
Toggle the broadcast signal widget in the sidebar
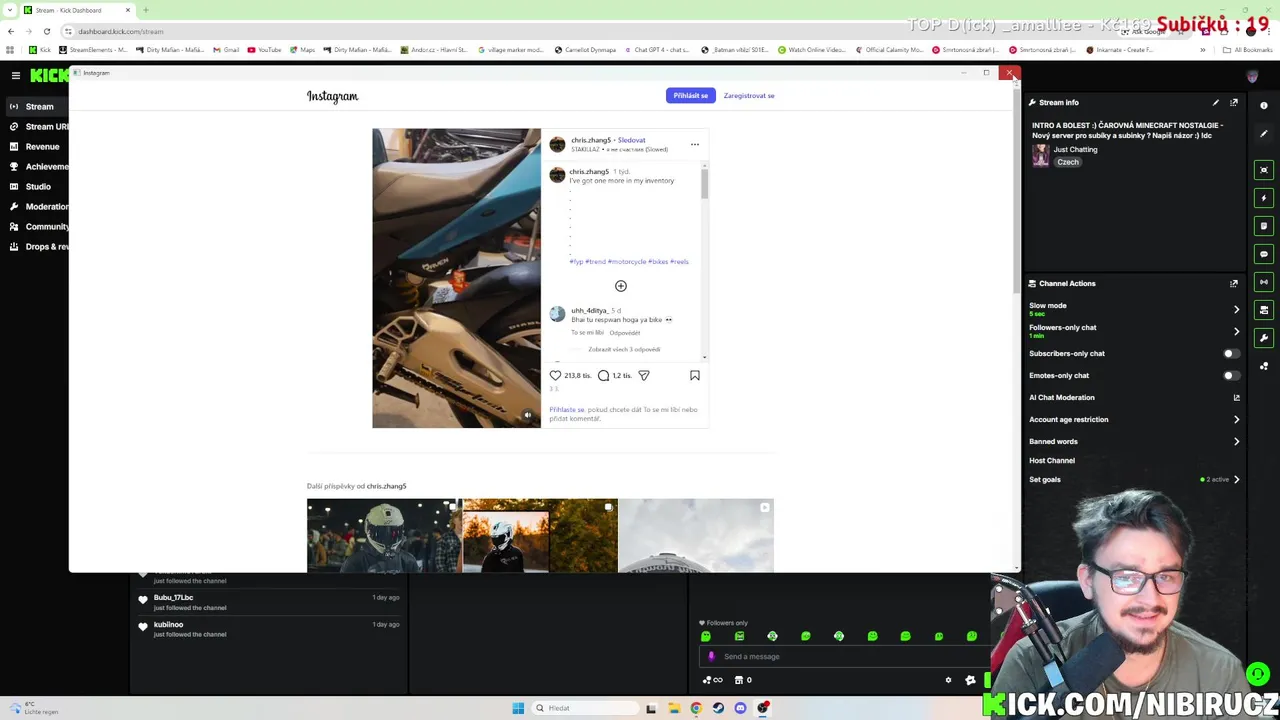tap(1264, 282)
